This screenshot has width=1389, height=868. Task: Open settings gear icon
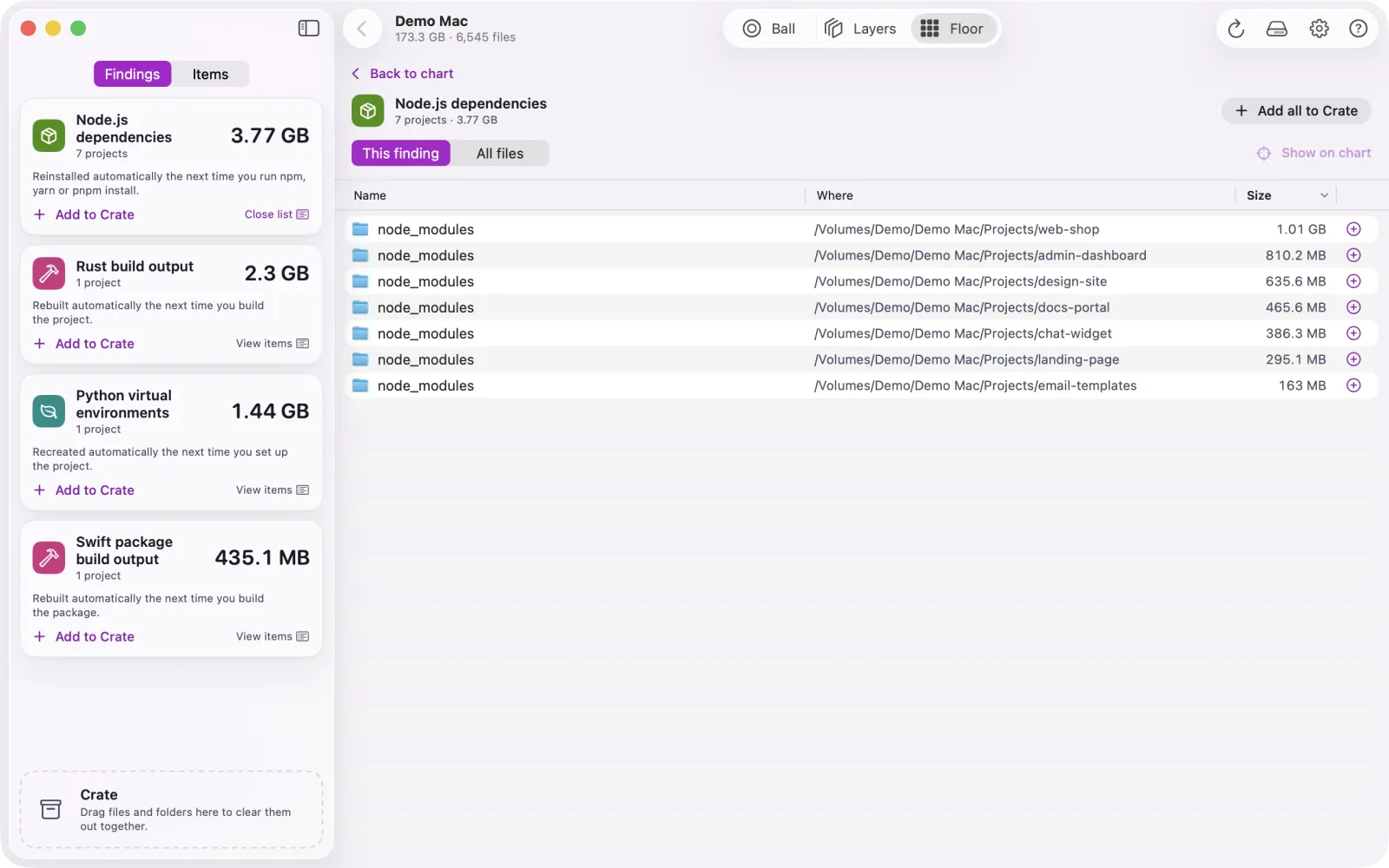1319,29
